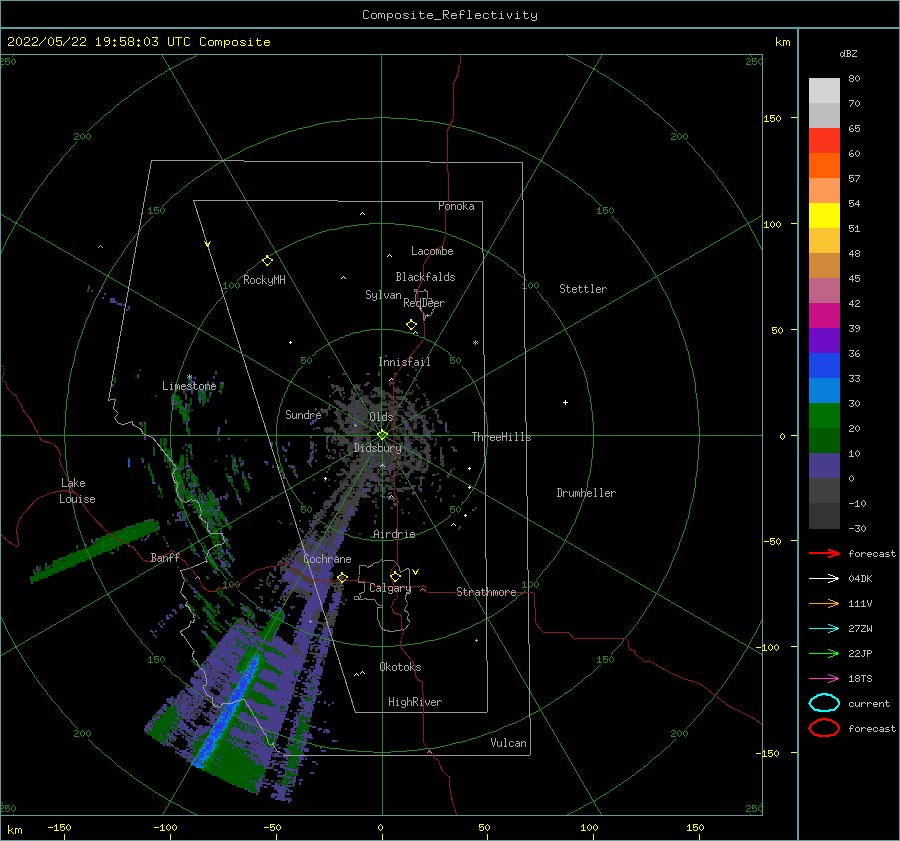Click the yellow diamond marker at Cochrane

click(x=343, y=577)
